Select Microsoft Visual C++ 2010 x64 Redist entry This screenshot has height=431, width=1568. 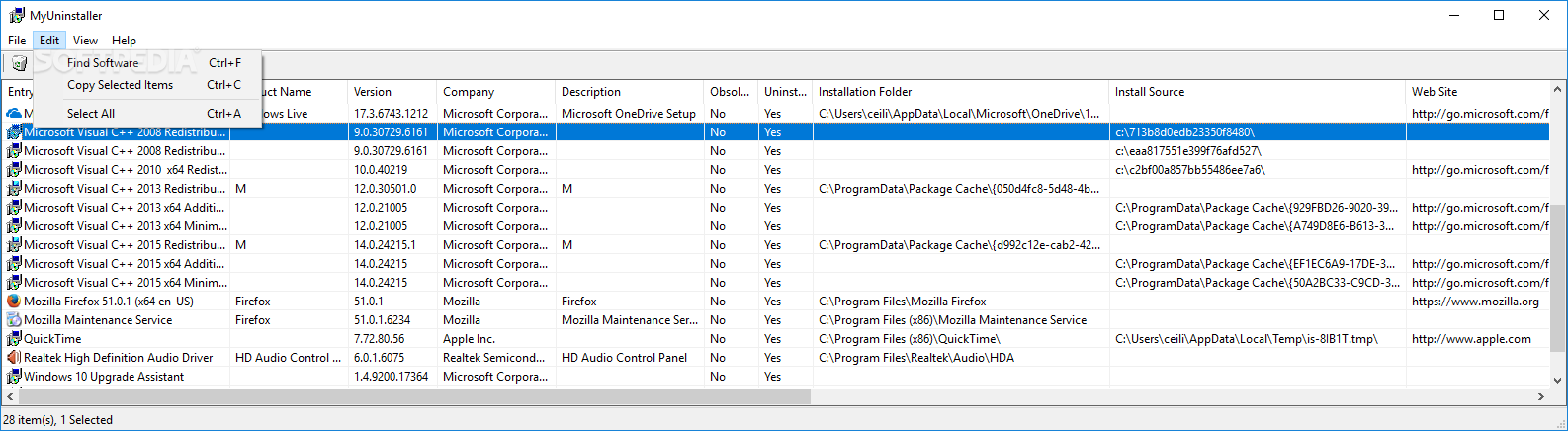[126, 170]
